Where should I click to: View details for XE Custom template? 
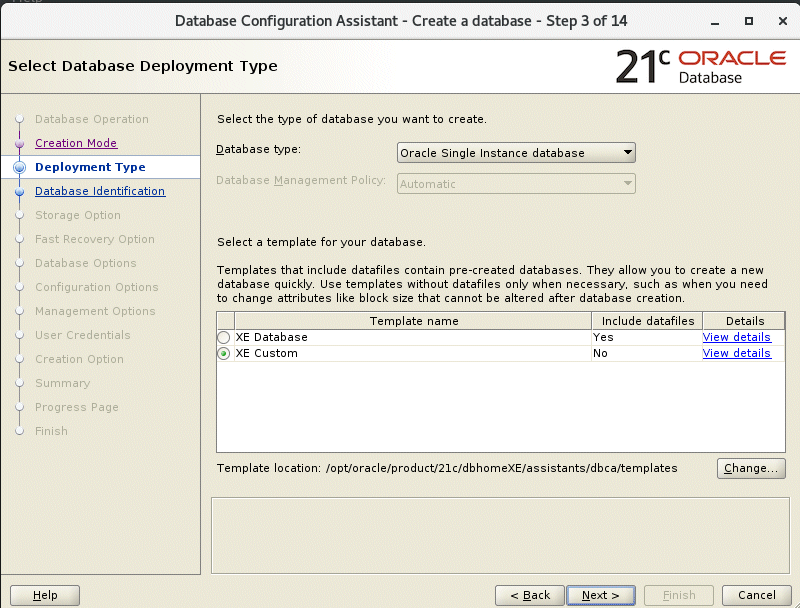coord(736,353)
